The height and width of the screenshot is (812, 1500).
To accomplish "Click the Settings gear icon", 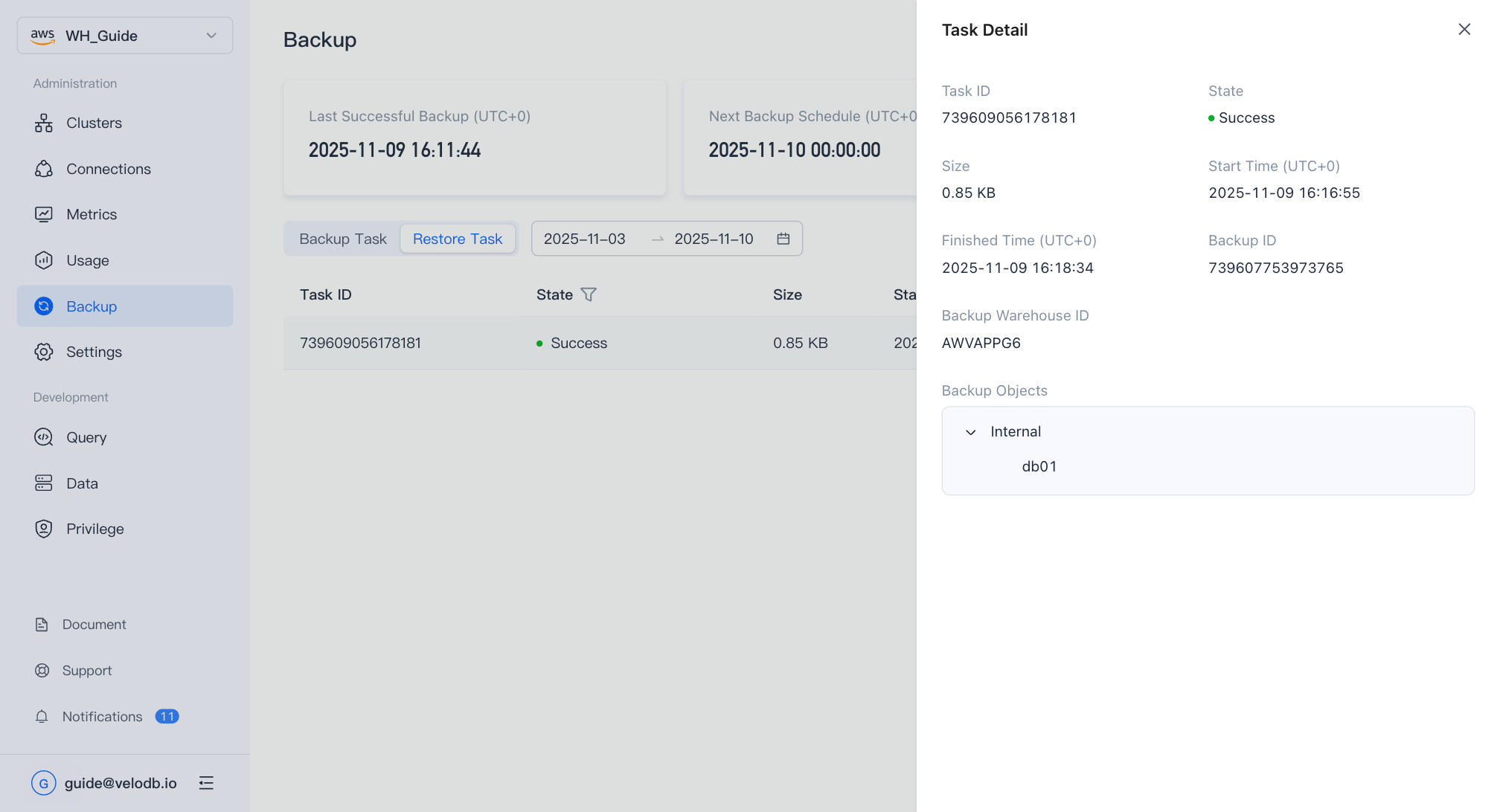I will click(x=44, y=352).
